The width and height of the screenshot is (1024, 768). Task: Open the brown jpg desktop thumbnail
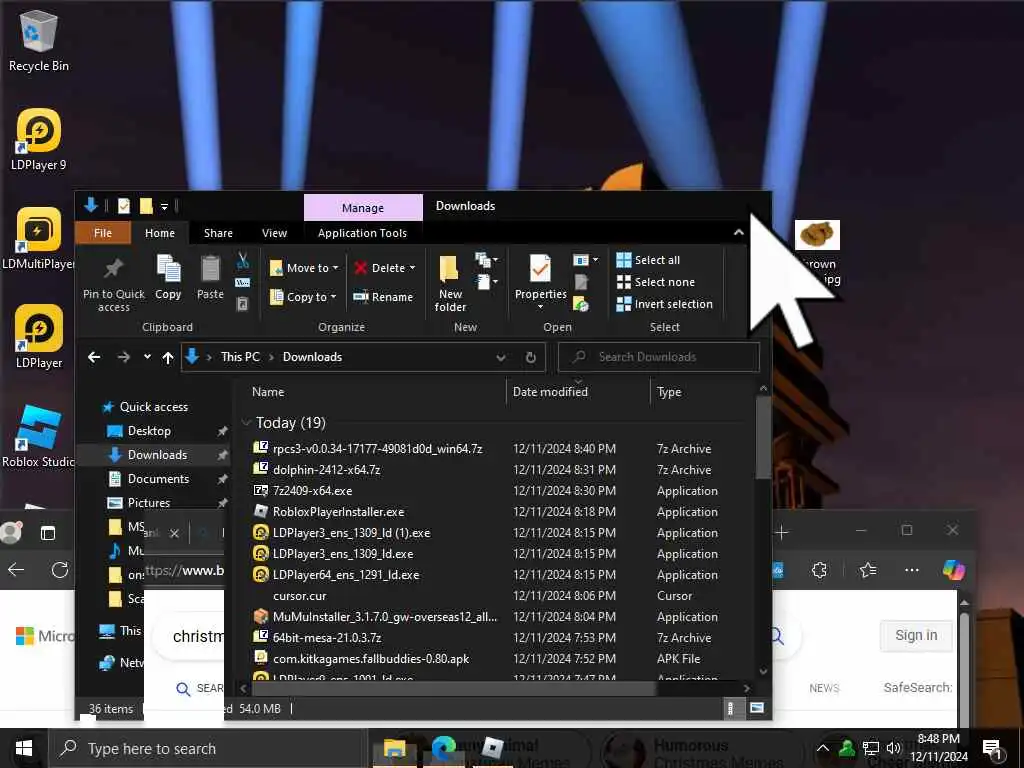[817, 236]
